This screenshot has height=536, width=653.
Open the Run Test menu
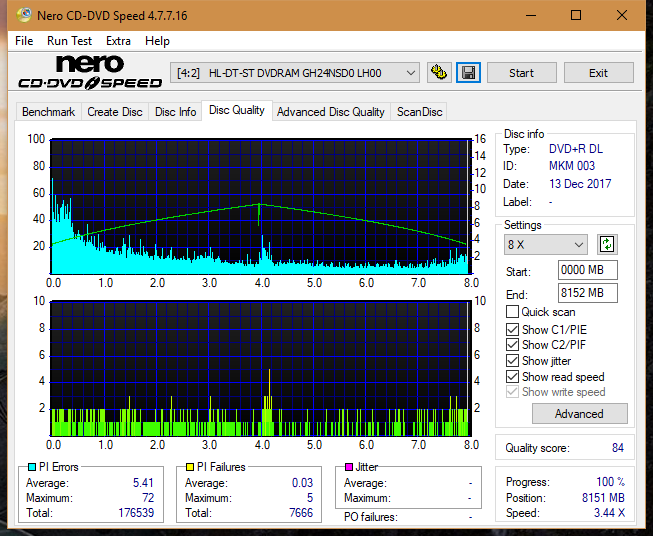[x=69, y=41]
